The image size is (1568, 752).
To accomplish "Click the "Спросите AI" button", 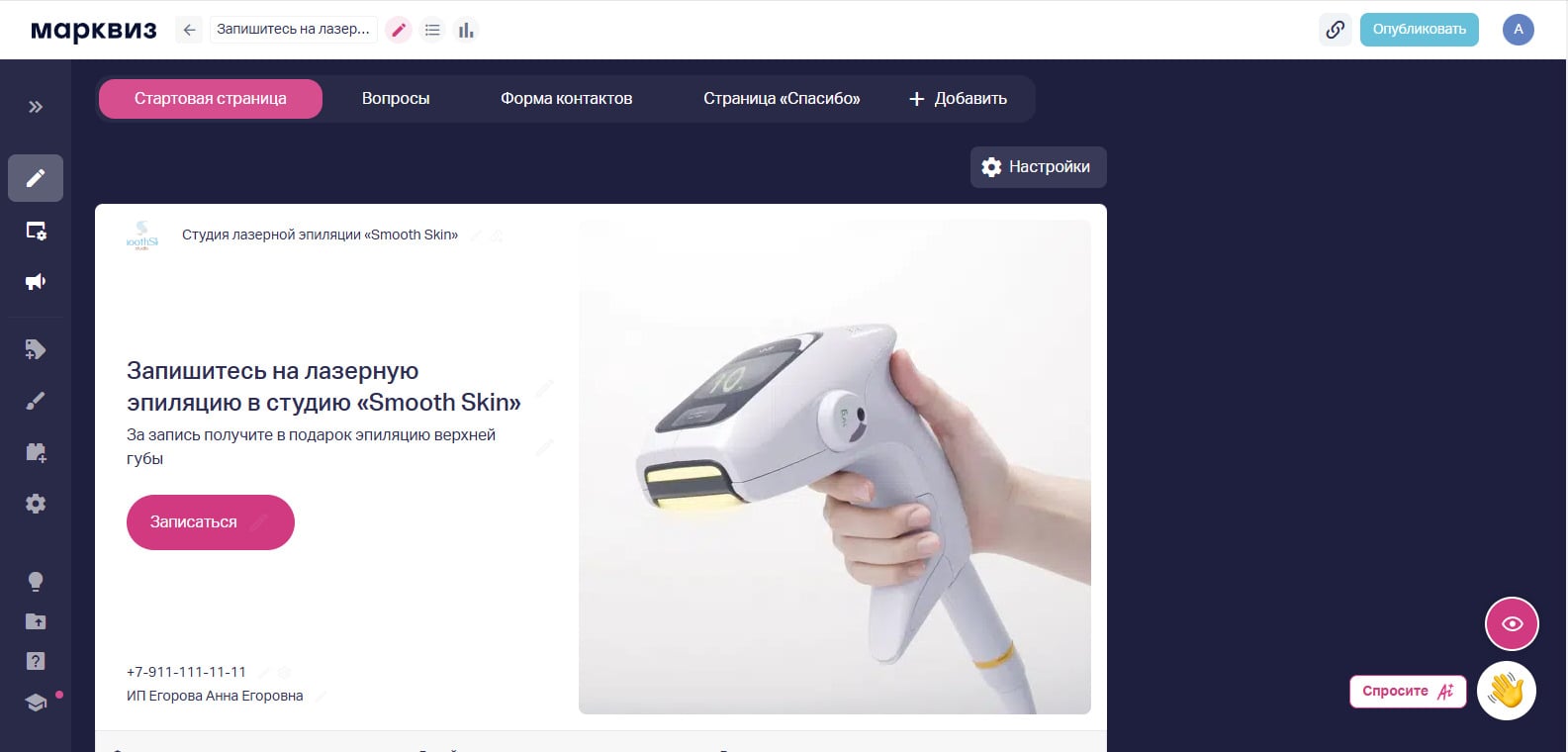I will 1408,692.
